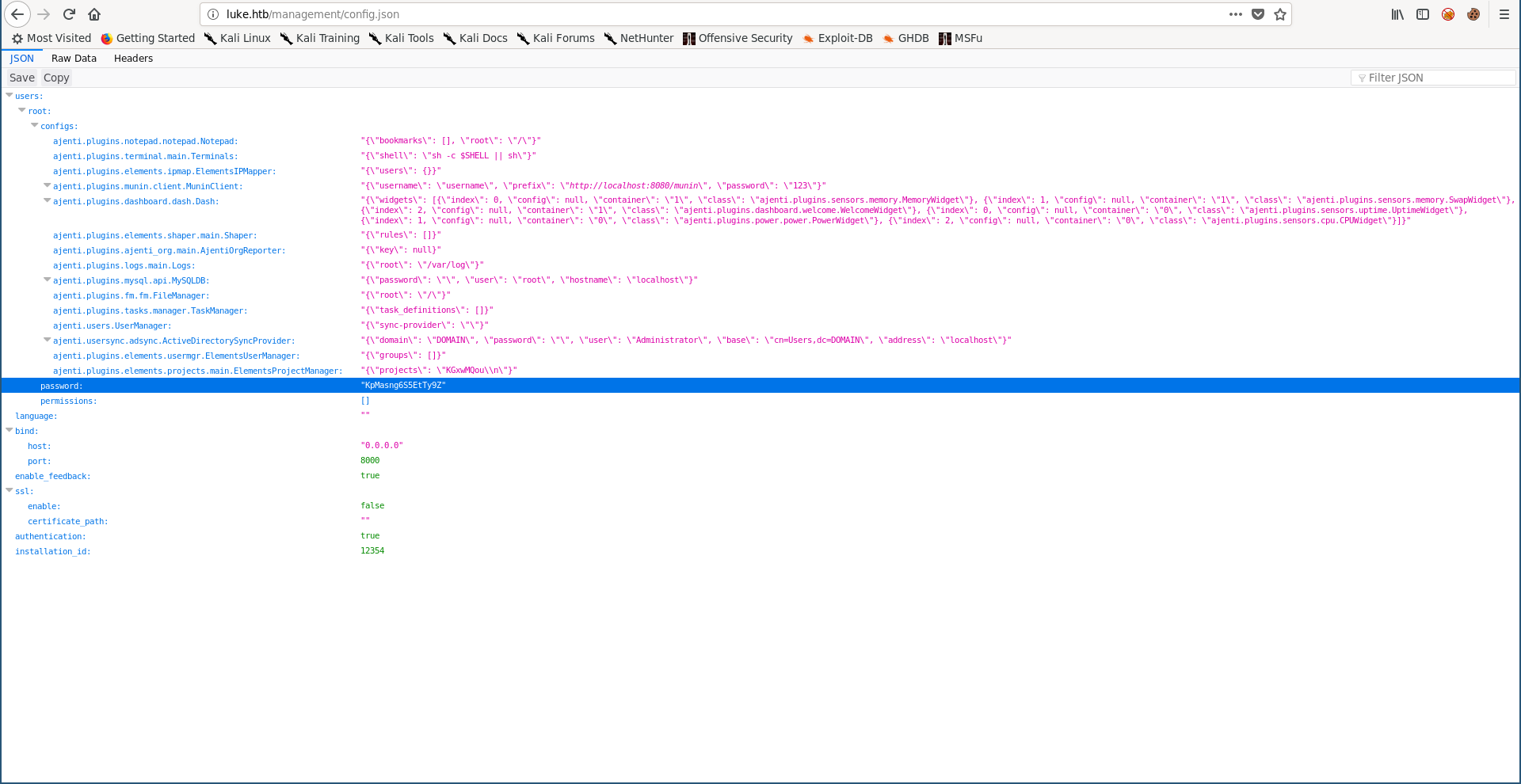Collapse the users tree node

pos(10,95)
